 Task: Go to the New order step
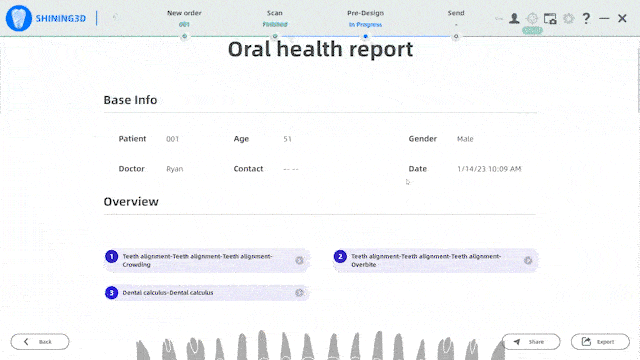(184, 18)
